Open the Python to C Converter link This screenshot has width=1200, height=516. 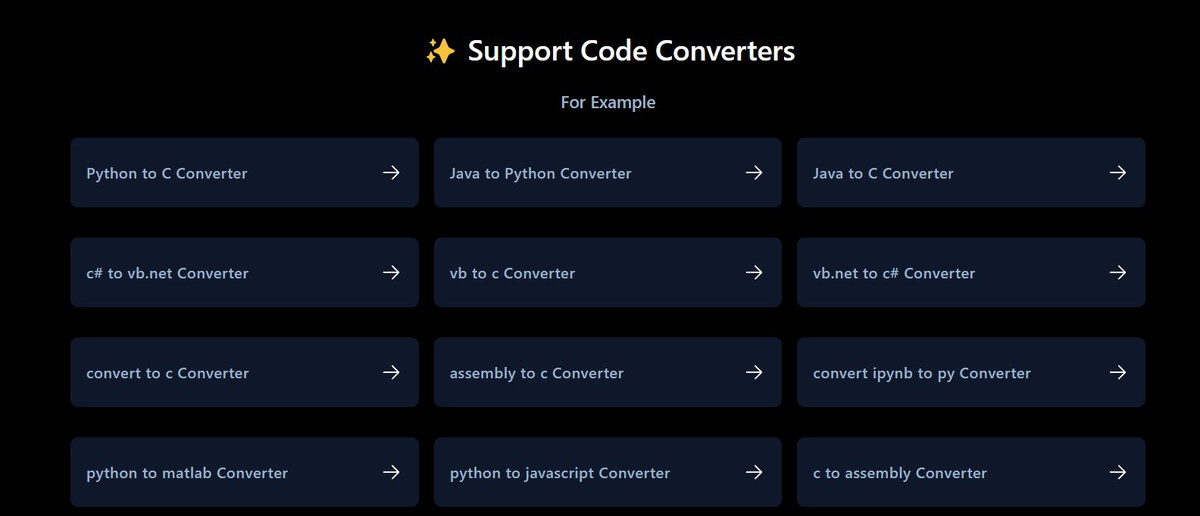point(167,174)
